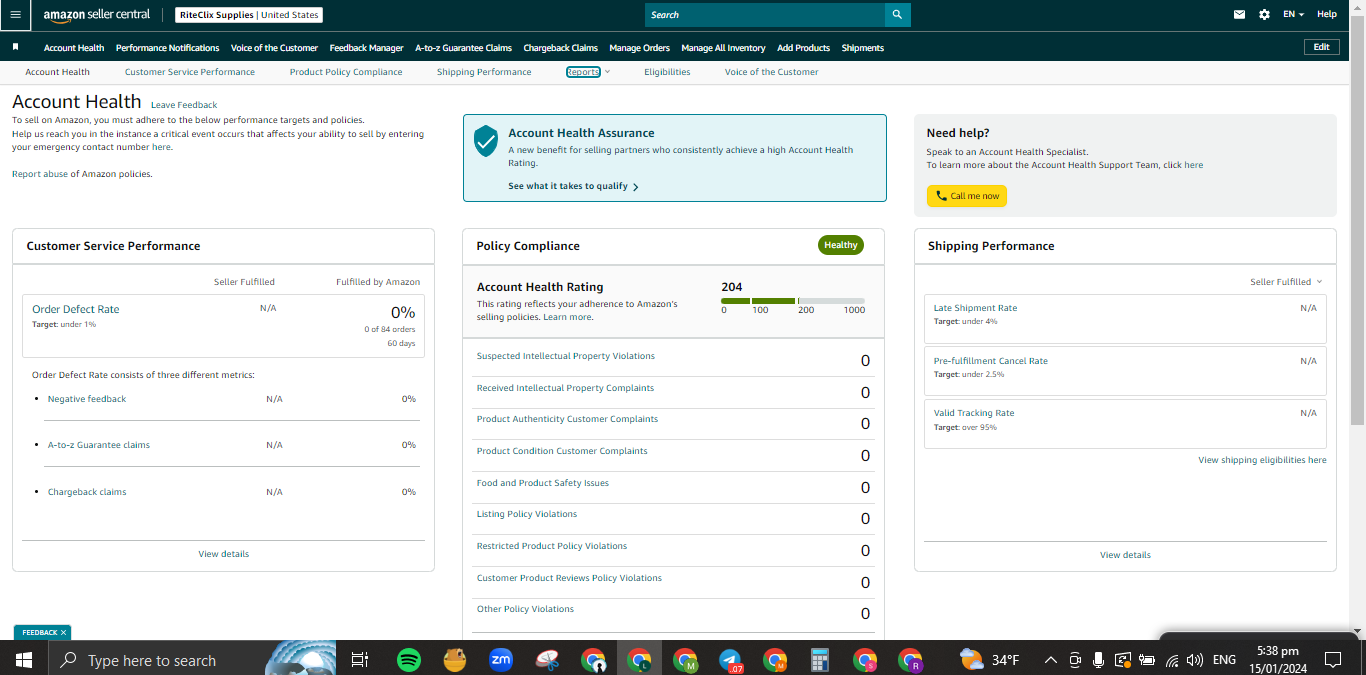The width and height of the screenshot is (1366, 675).
Task: Open the Voice of the Customer sub-tab
Action: [x=771, y=72]
